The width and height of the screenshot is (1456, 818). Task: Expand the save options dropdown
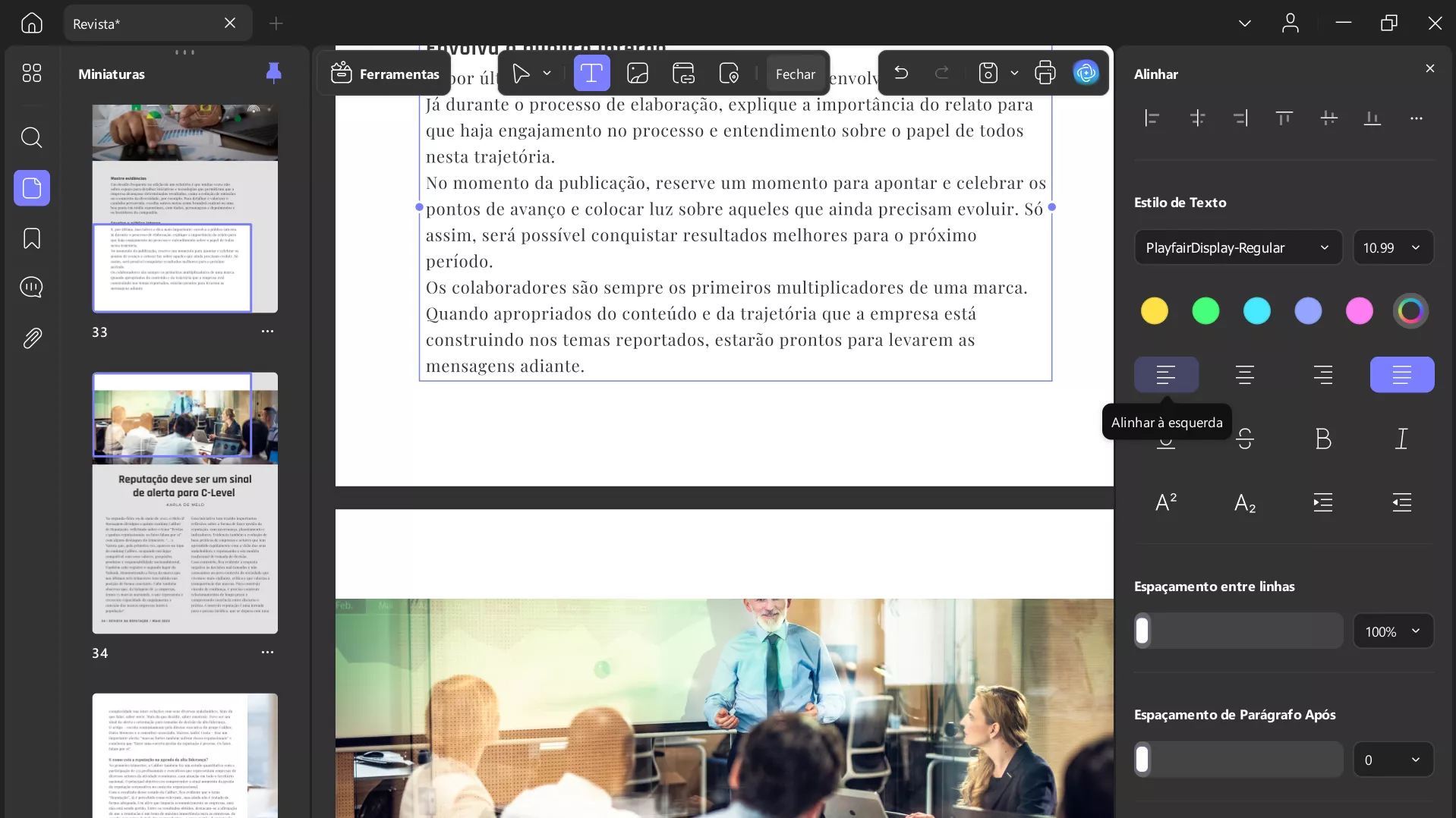pos(1014,74)
